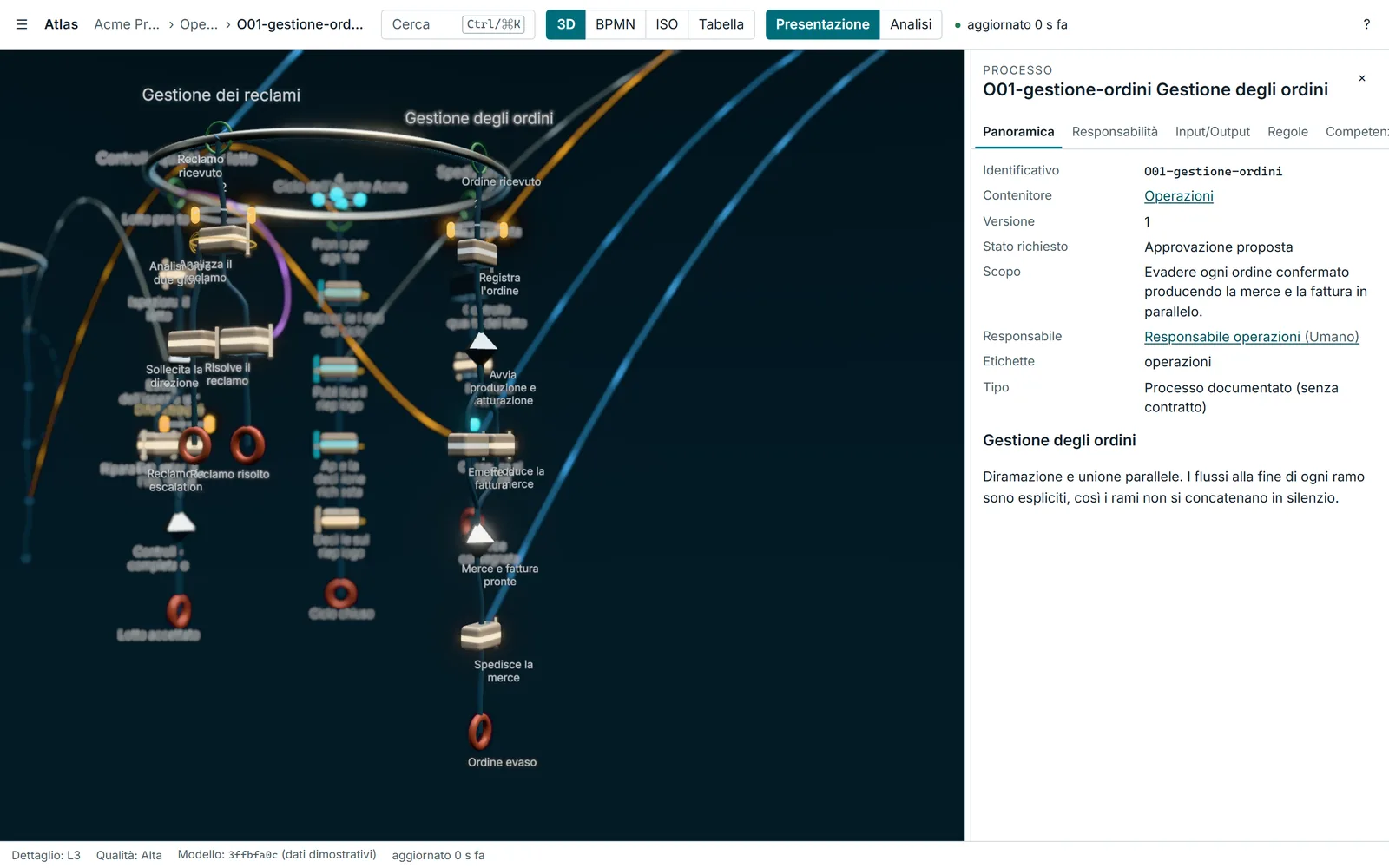This screenshot has height=868, width=1389.
Task: Click the 'Approvazione proposta' status value
Action: (1219, 247)
